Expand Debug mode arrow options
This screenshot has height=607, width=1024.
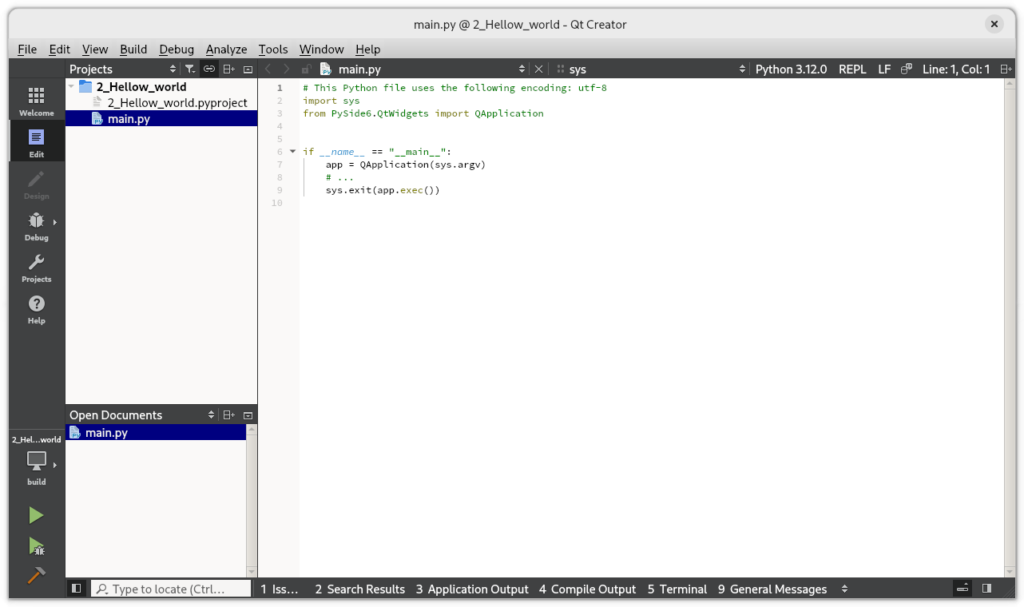55,222
